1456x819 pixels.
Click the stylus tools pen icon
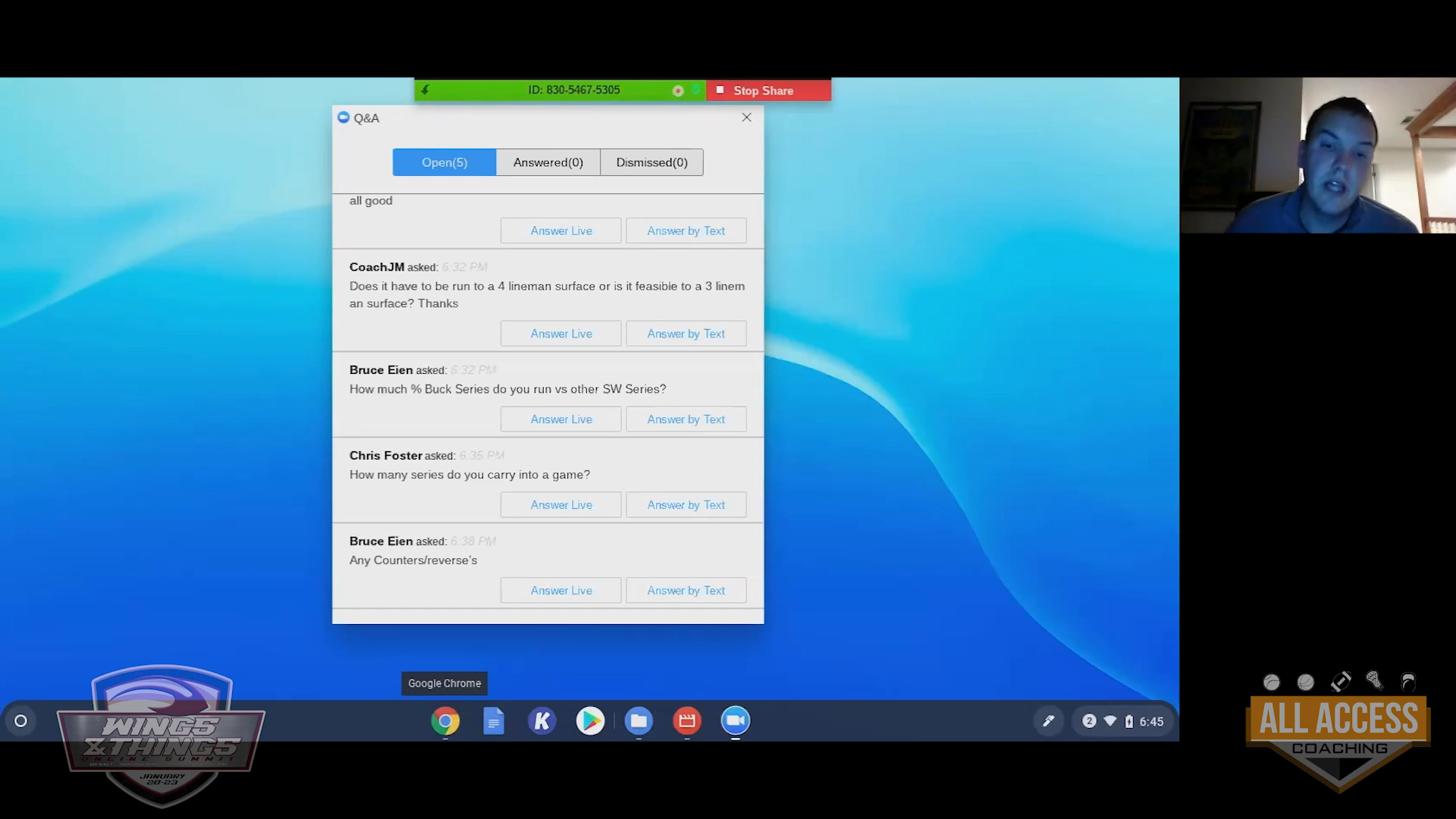pyautogui.click(x=1048, y=721)
